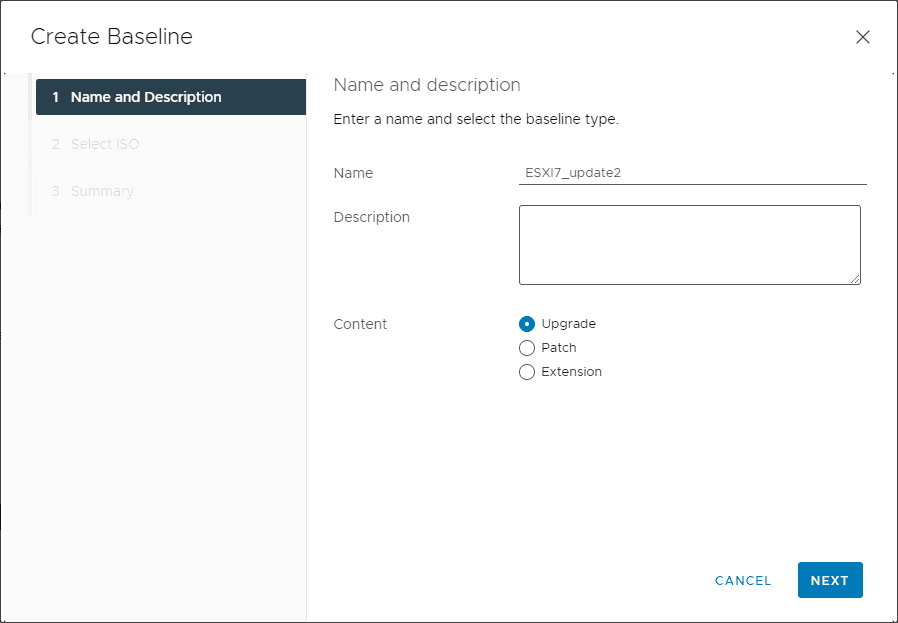Viewport: 898px width, 623px height.
Task: Click the Create Baseline dialog title
Action: [111, 37]
